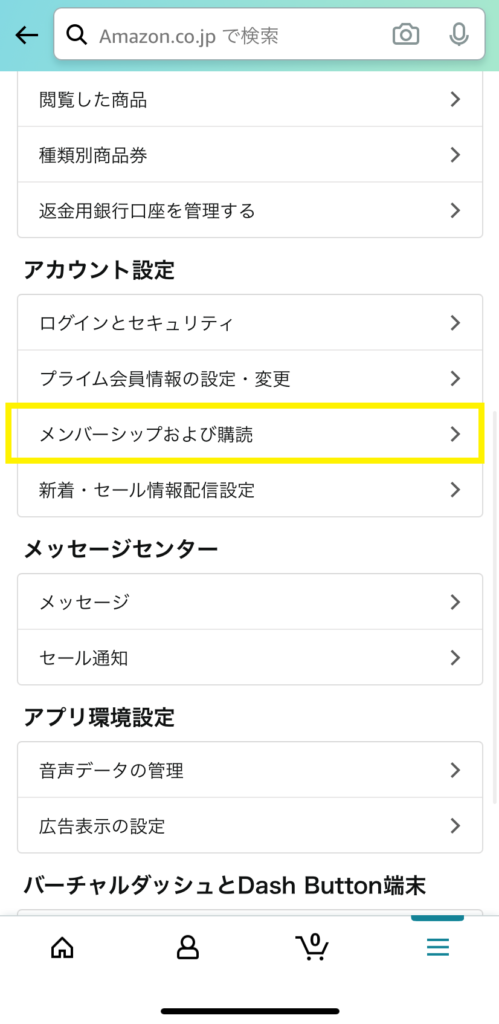Open the camera search icon

click(406, 35)
